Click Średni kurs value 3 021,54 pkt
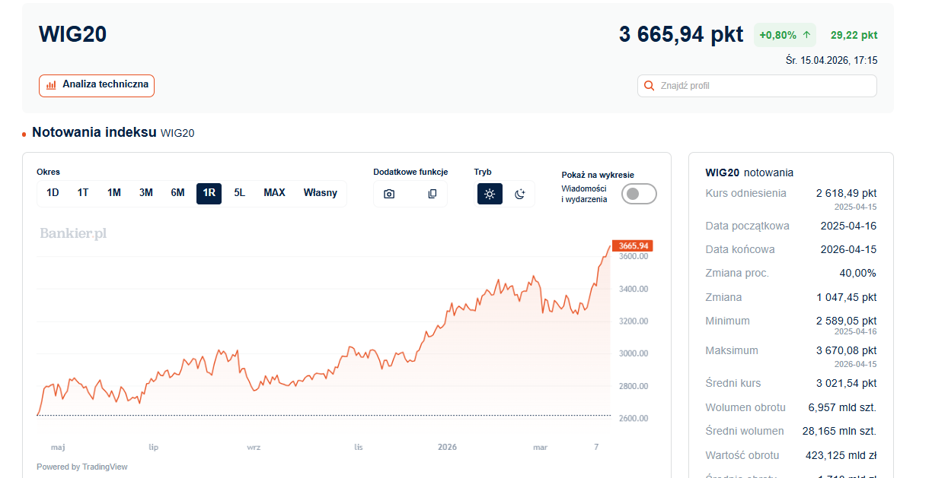This screenshot has height=478, width=948. click(x=846, y=383)
